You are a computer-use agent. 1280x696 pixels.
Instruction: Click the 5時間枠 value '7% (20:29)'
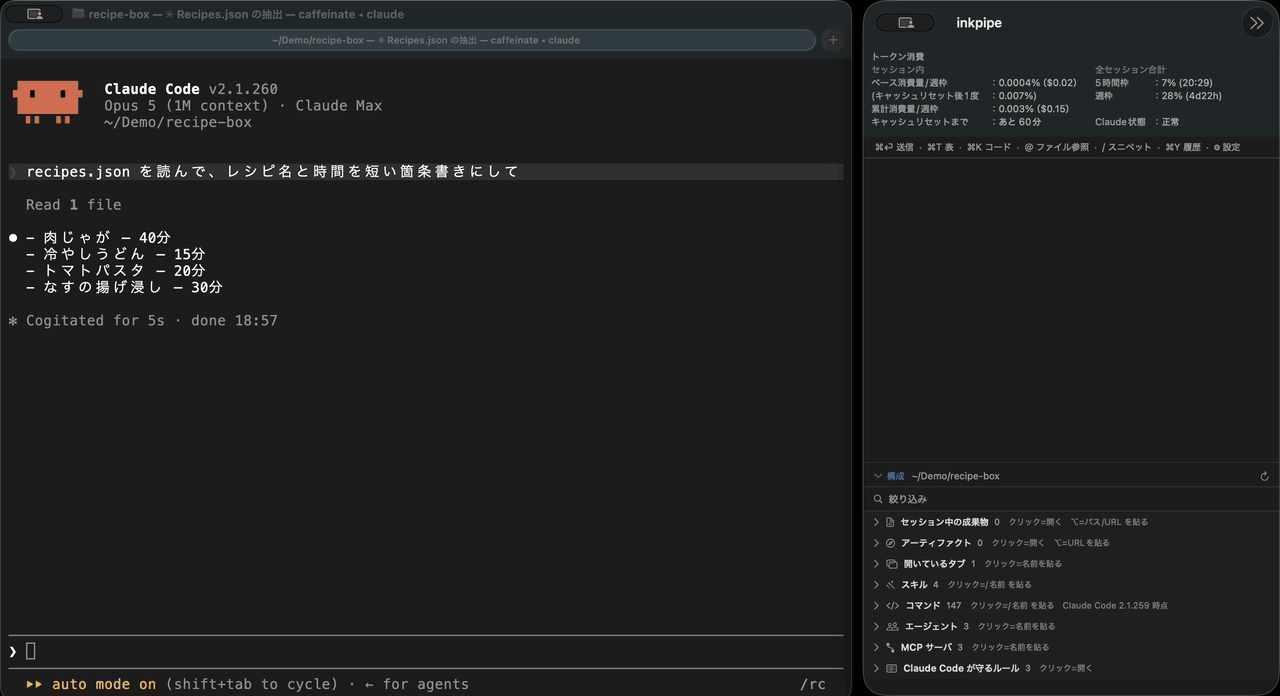tap(1189, 83)
